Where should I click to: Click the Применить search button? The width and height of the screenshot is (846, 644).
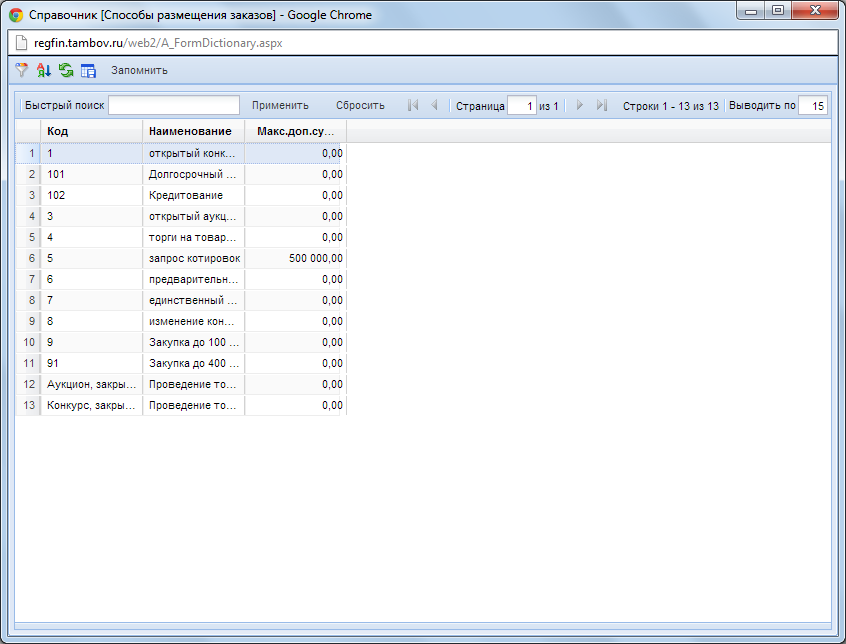pos(280,105)
